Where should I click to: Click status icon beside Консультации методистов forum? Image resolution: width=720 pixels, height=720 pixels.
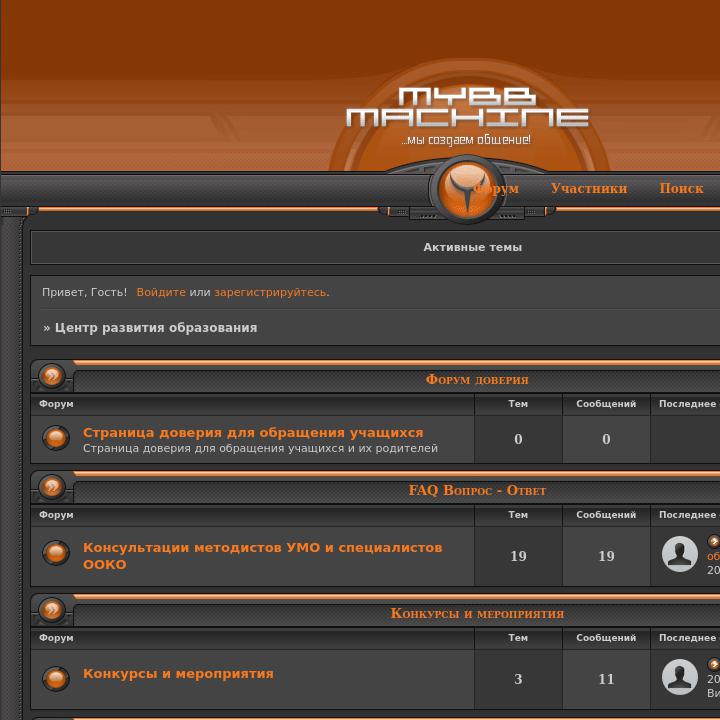pyautogui.click(x=56, y=552)
